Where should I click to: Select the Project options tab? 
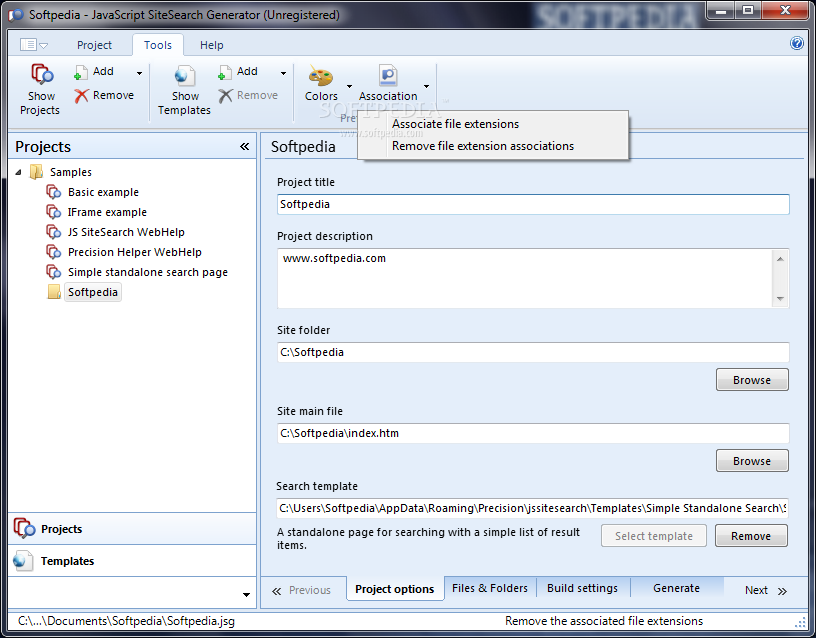[x=394, y=589]
